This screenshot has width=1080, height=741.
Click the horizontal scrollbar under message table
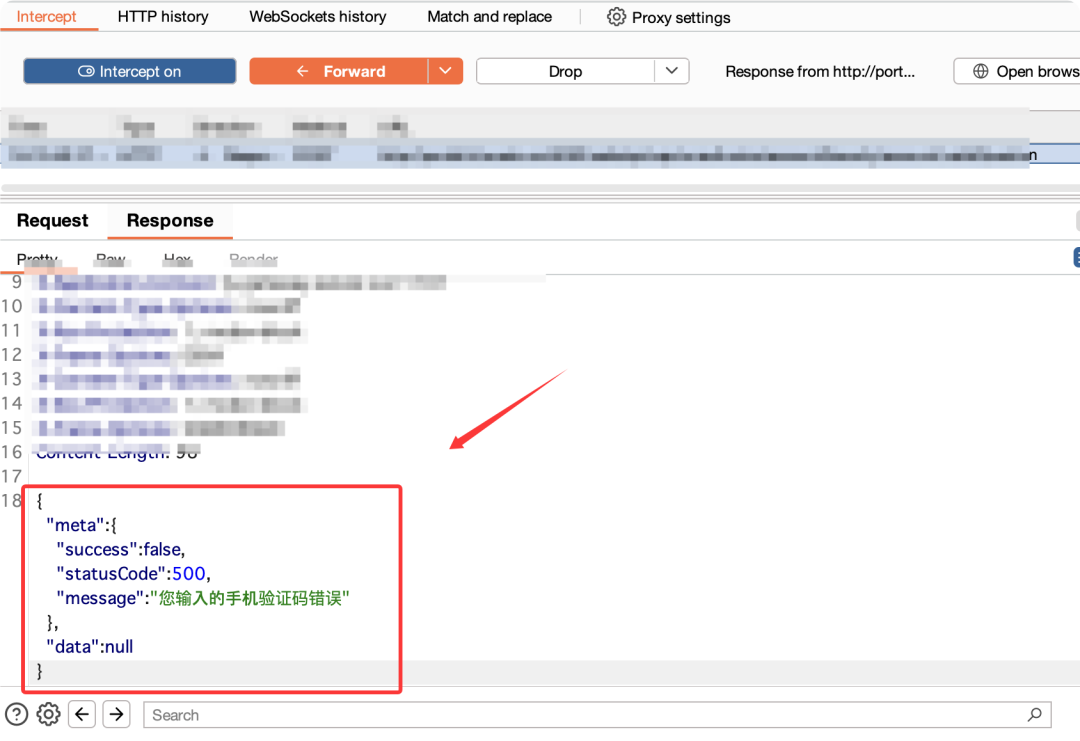[x=540, y=188]
